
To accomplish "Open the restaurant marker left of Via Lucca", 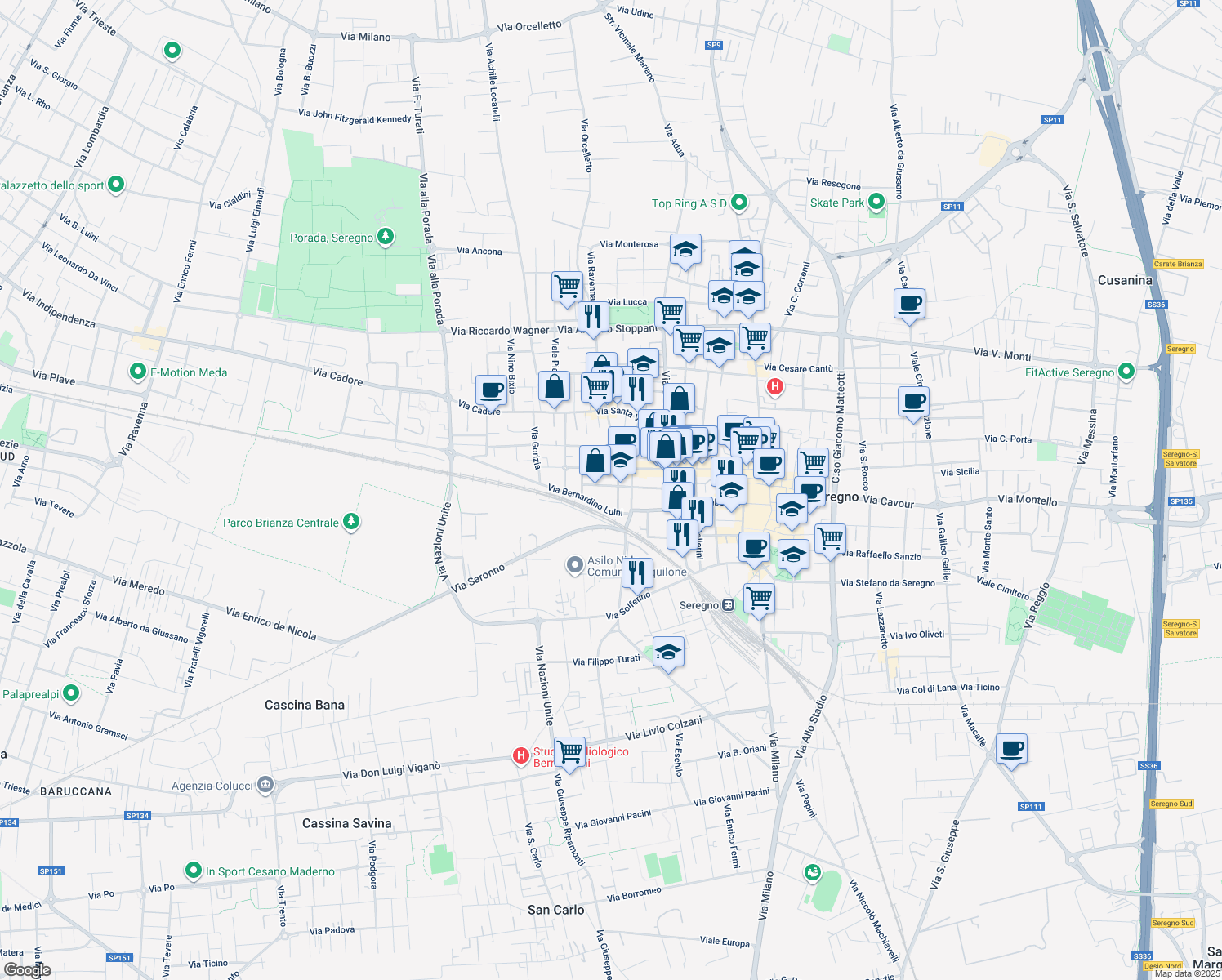I will 593,317.
